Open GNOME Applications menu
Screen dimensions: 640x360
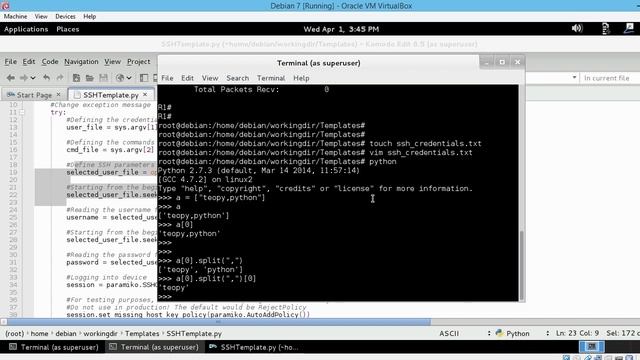[x=26, y=29]
